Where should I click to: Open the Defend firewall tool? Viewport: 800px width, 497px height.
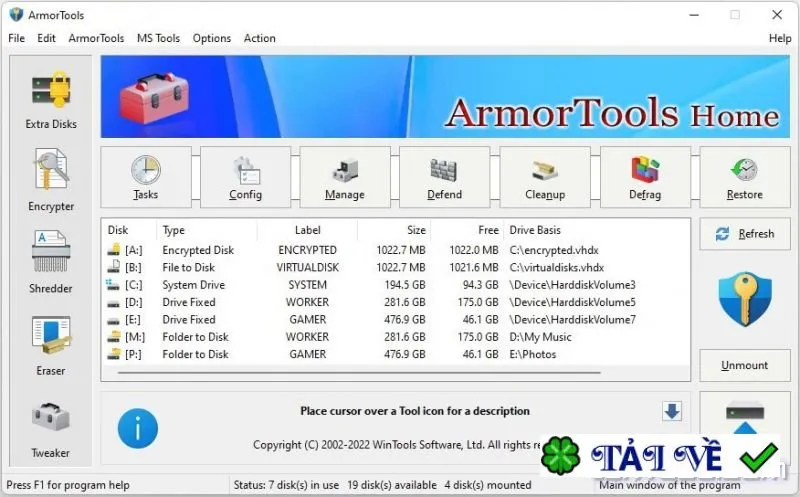point(445,177)
